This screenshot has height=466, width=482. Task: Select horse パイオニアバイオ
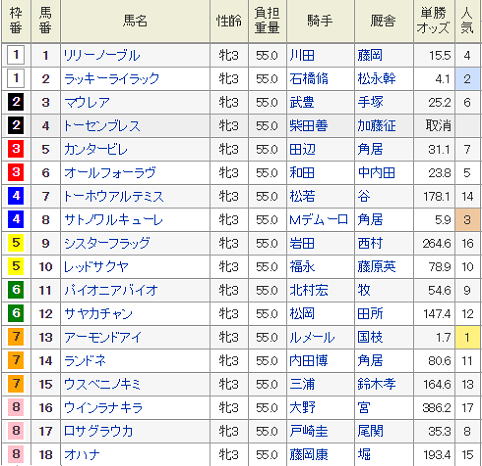point(111,290)
